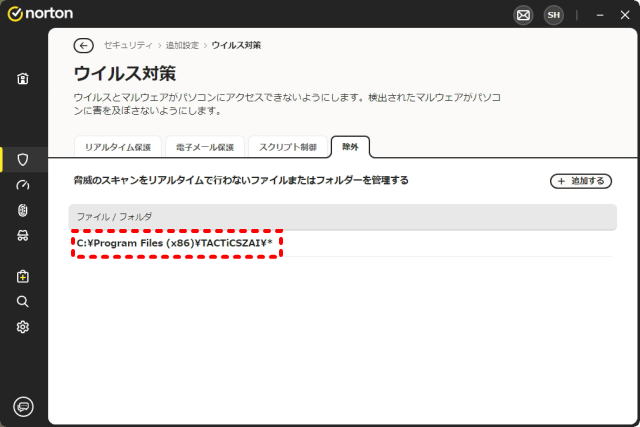Close the Norton window
The image size is (640, 427).
point(625,15)
